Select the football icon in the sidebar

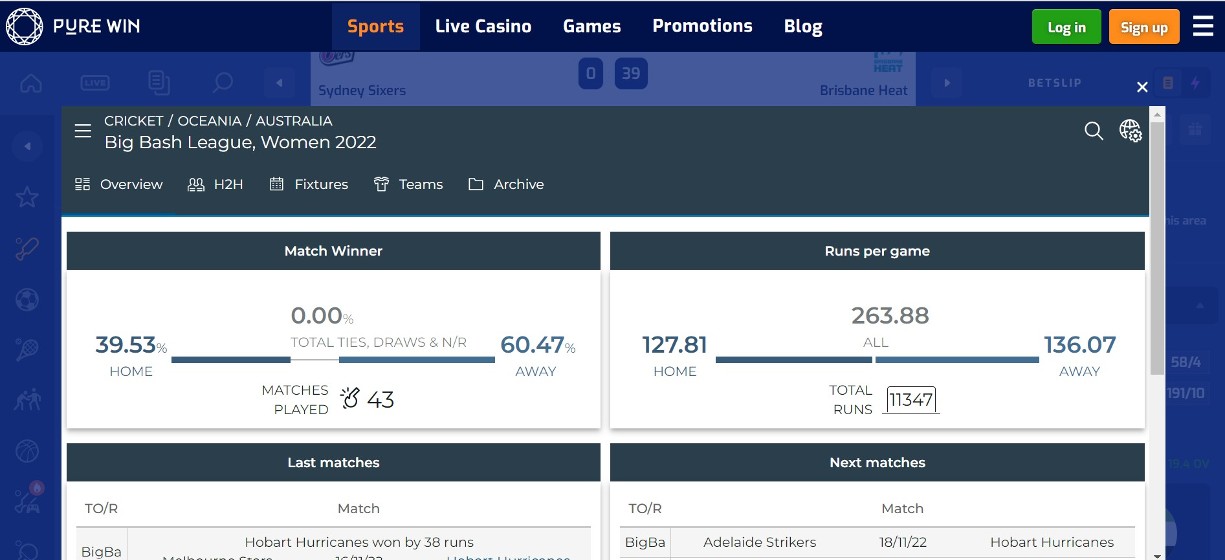click(27, 299)
